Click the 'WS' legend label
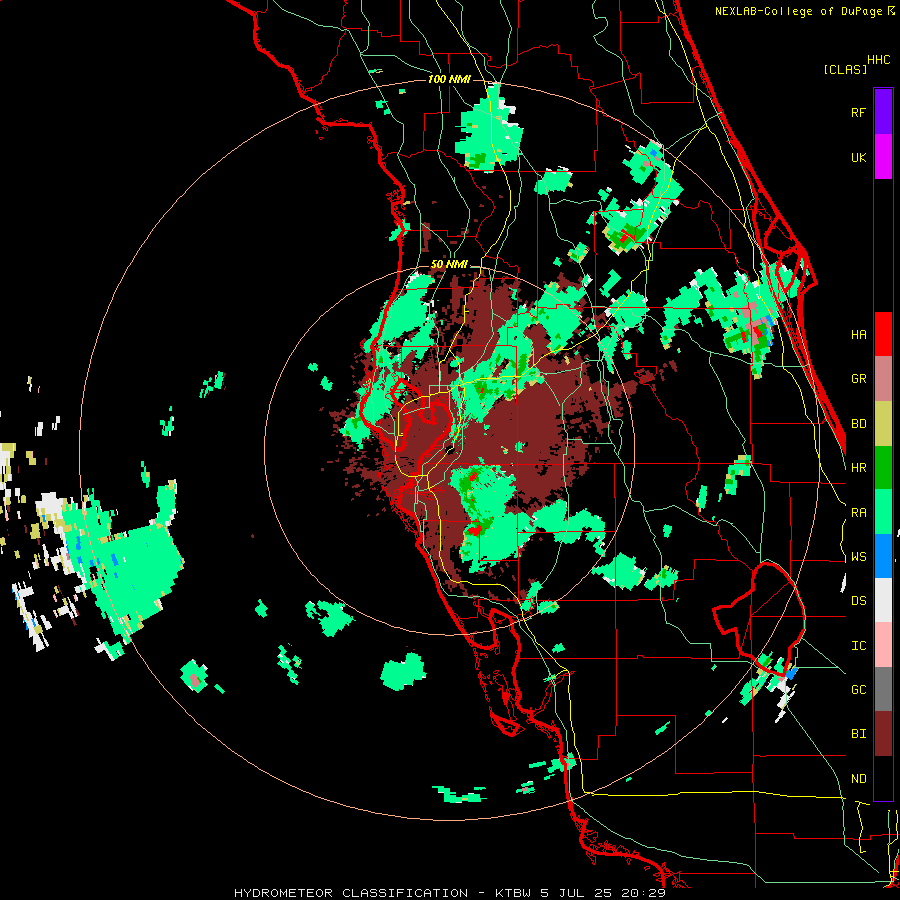 tap(859, 557)
